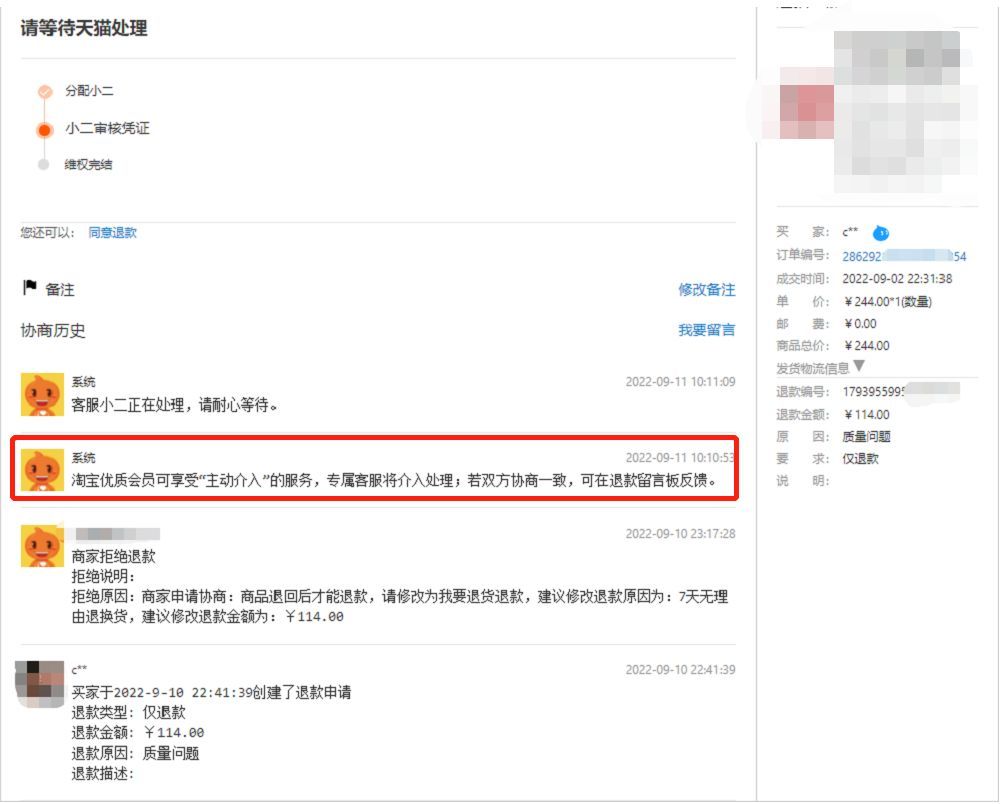Click the 修改备注 edit remark link

click(709, 290)
